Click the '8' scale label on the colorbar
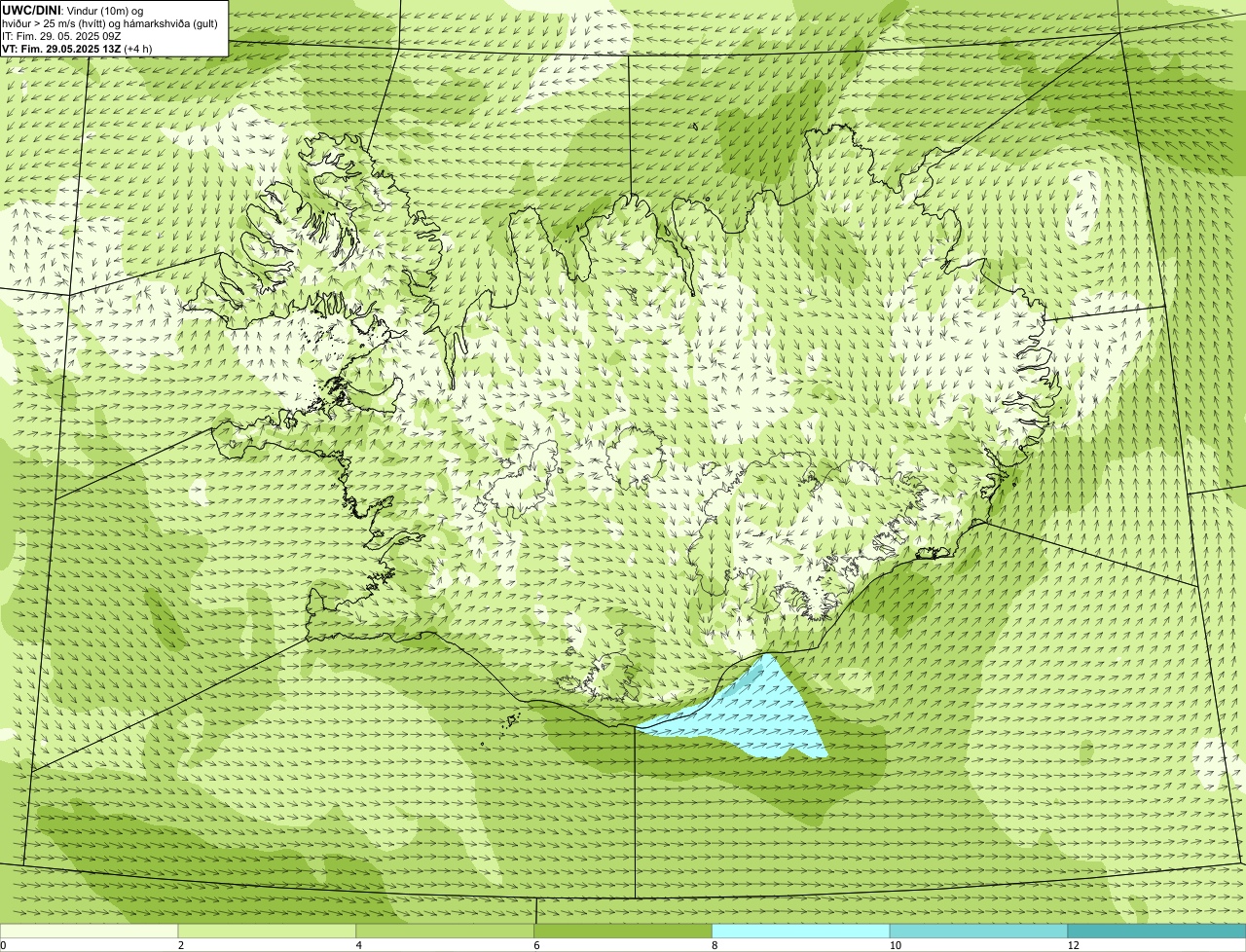Image resolution: width=1246 pixels, height=952 pixels. point(715,945)
